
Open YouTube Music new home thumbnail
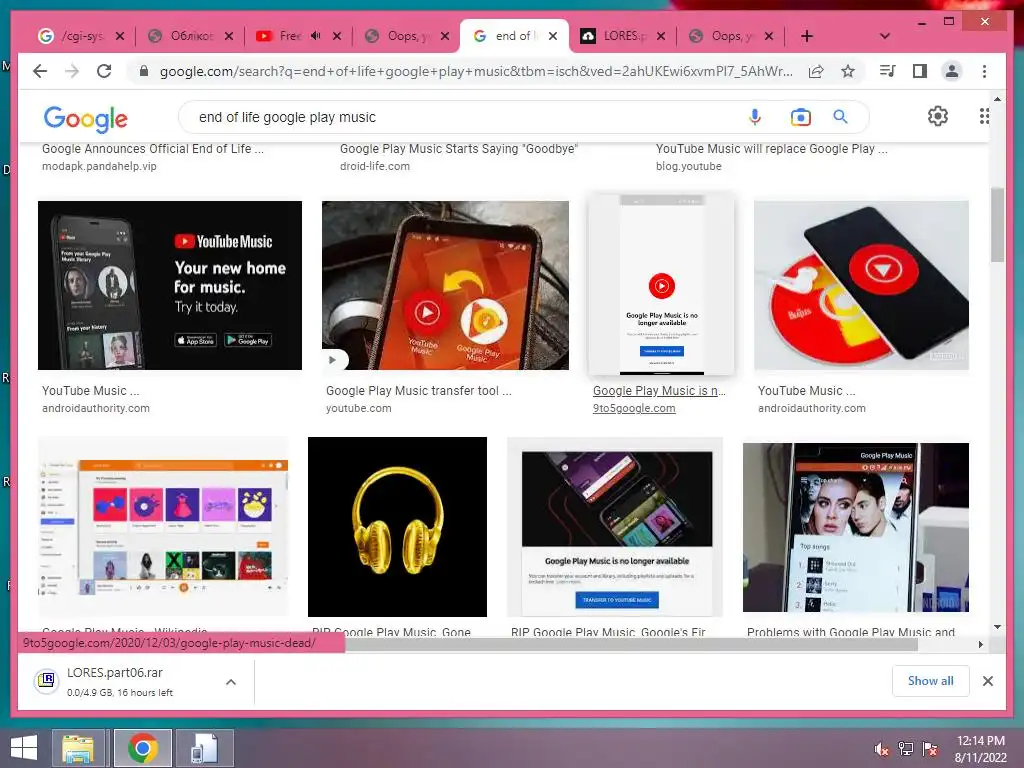point(170,285)
